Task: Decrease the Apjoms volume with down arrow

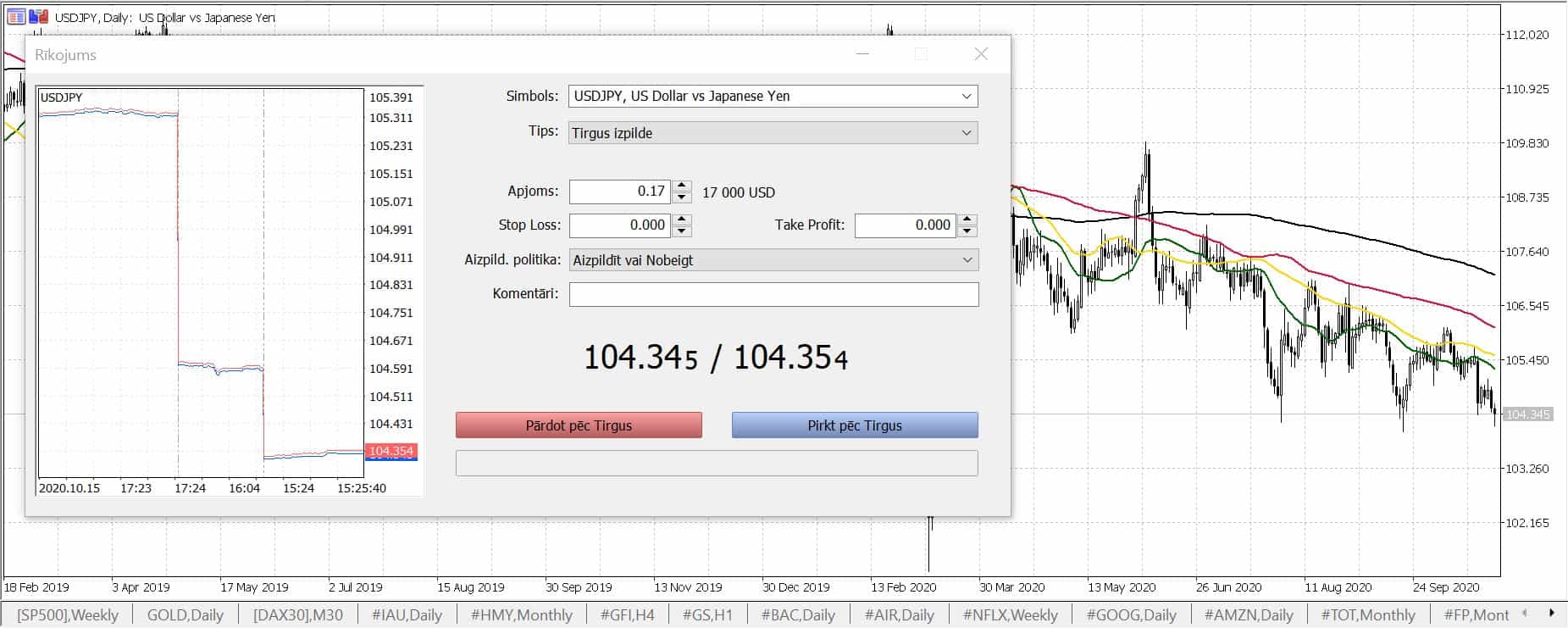Action: (682, 197)
